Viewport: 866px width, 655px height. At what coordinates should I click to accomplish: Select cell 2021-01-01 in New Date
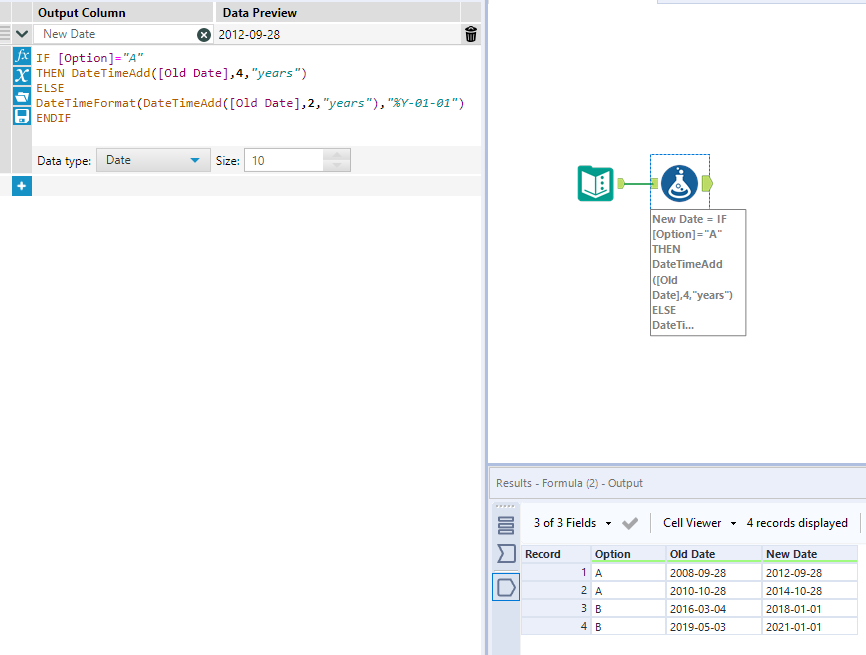pyautogui.click(x=809, y=627)
